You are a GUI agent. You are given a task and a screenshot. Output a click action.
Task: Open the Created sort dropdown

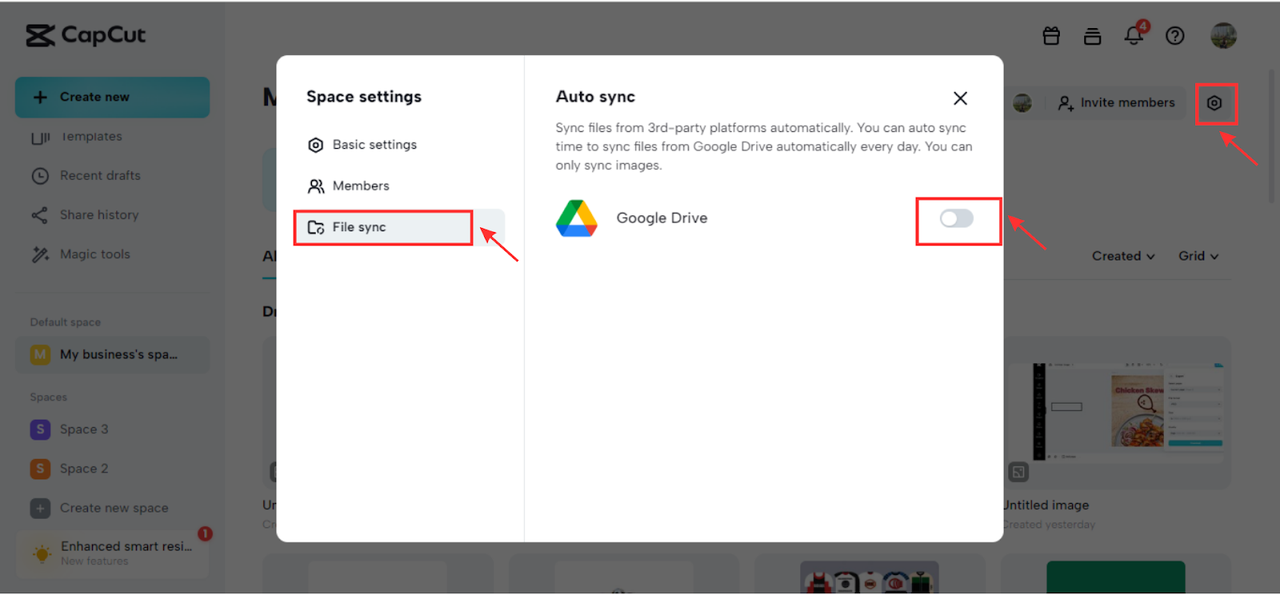click(1123, 256)
